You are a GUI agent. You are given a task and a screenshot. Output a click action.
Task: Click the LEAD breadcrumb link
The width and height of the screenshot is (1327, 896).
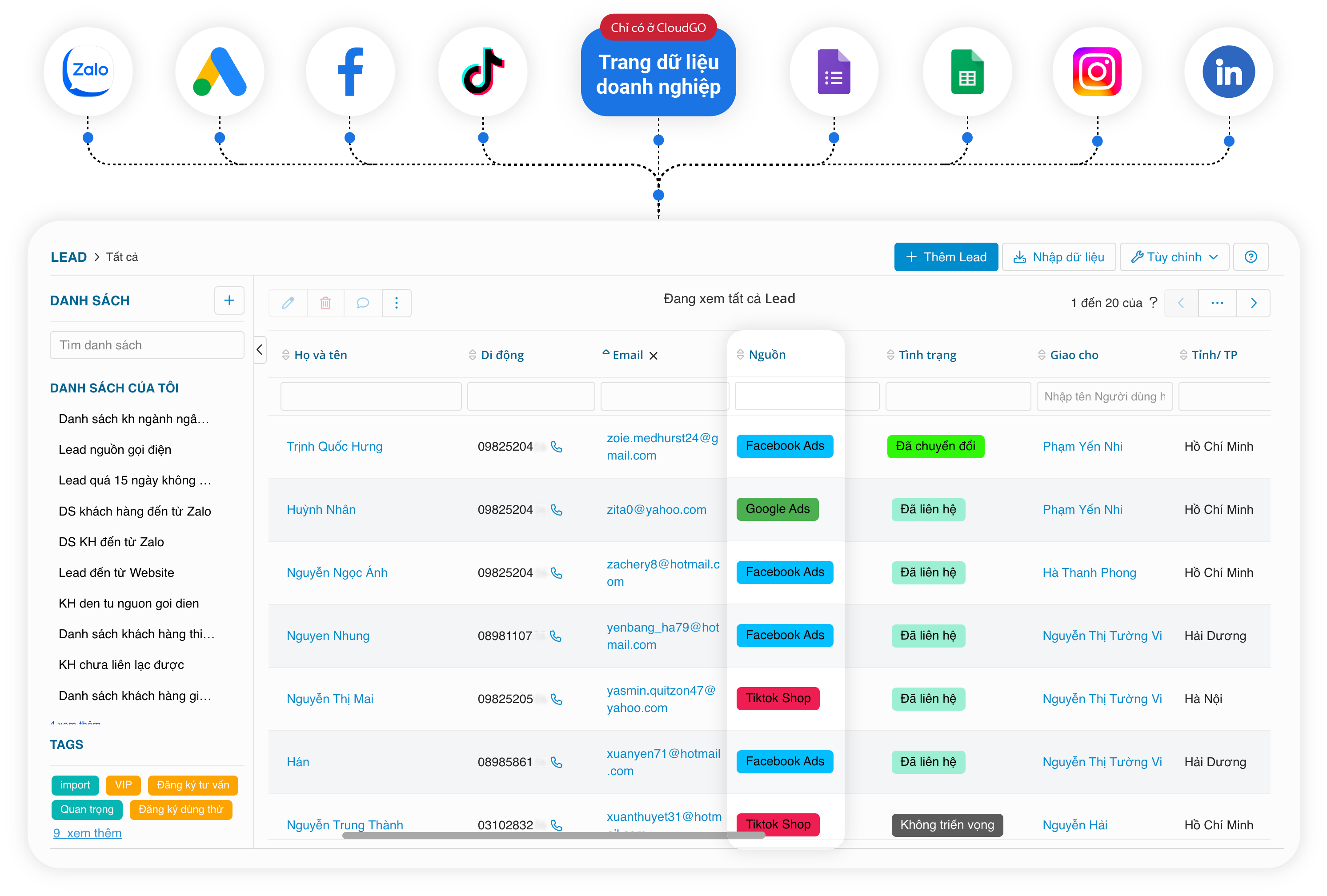[68, 257]
